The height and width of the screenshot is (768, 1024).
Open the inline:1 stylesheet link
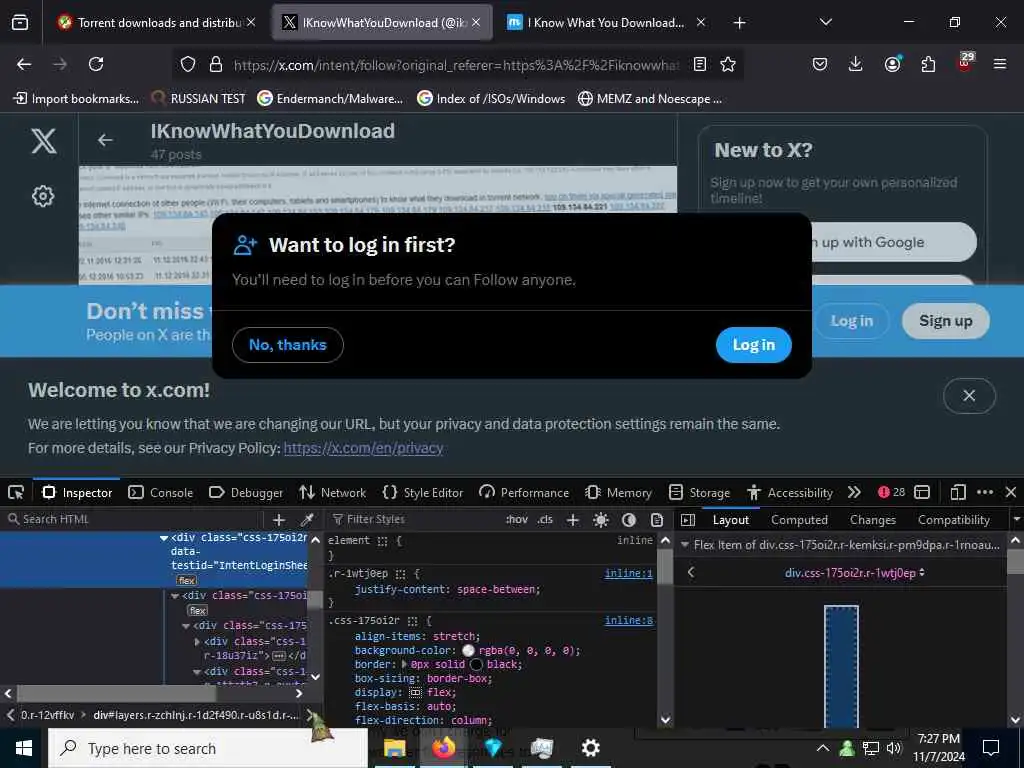click(628, 573)
